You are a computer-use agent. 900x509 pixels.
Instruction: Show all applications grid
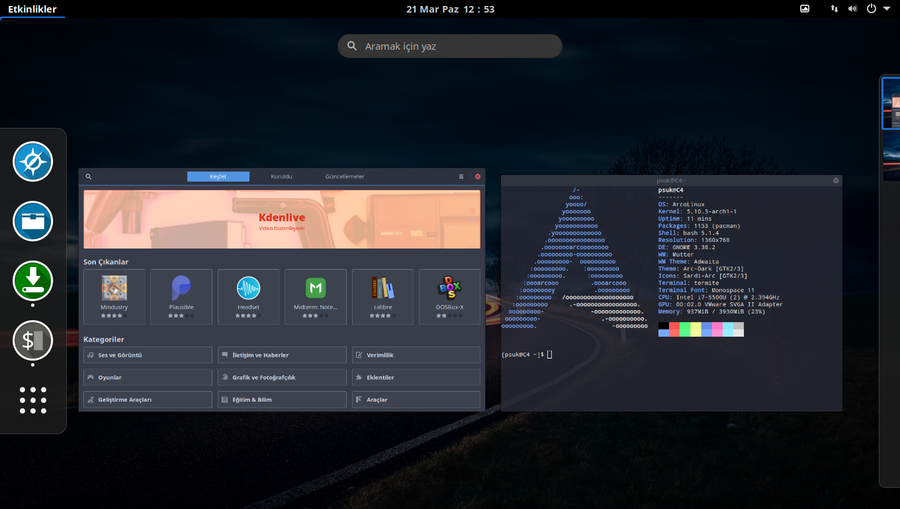click(x=33, y=399)
